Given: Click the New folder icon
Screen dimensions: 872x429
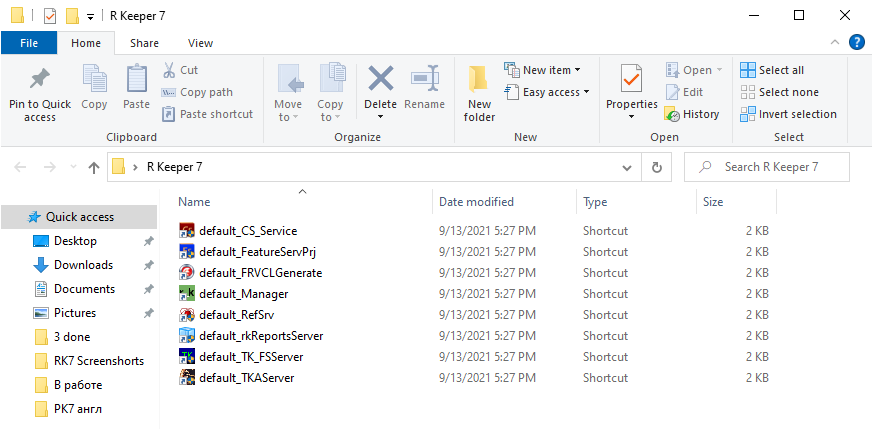Looking at the screenshot, I should [x=479, y=79].
